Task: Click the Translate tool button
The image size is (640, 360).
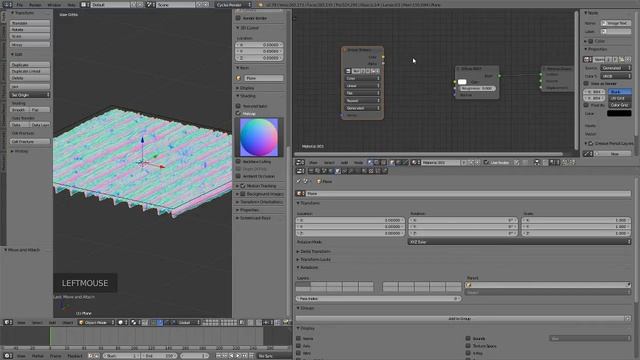Action: click(30, 23)
